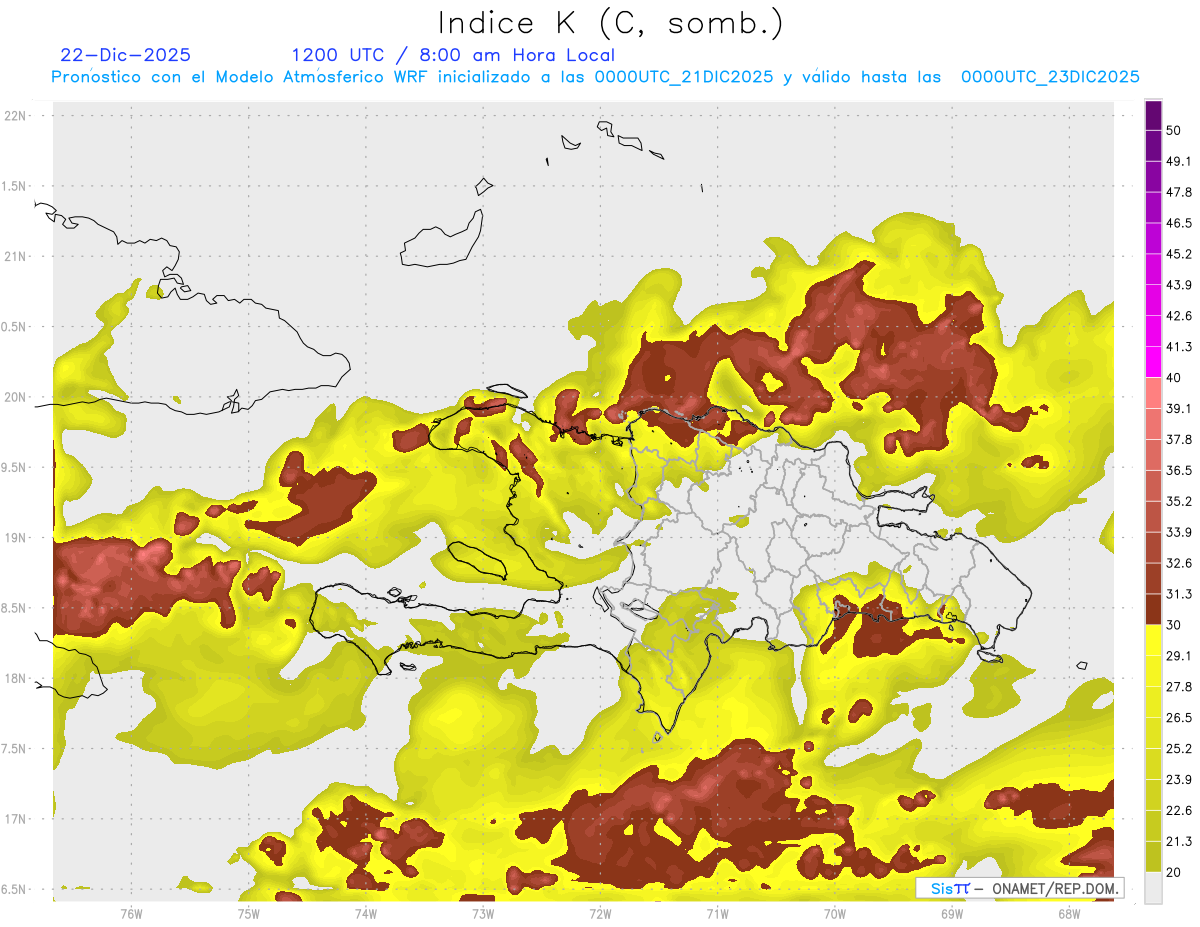Click the '45.2' colorbar value
The width and height of the screenshot is (1200, 927).
(1179, 254)
